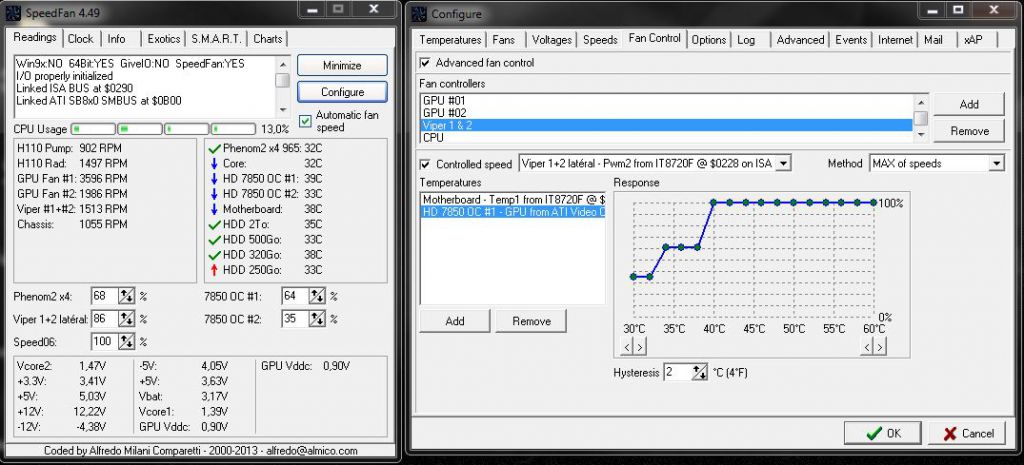Open the Advanced tab in Configure
The image size is (1024, 465).
800,40
